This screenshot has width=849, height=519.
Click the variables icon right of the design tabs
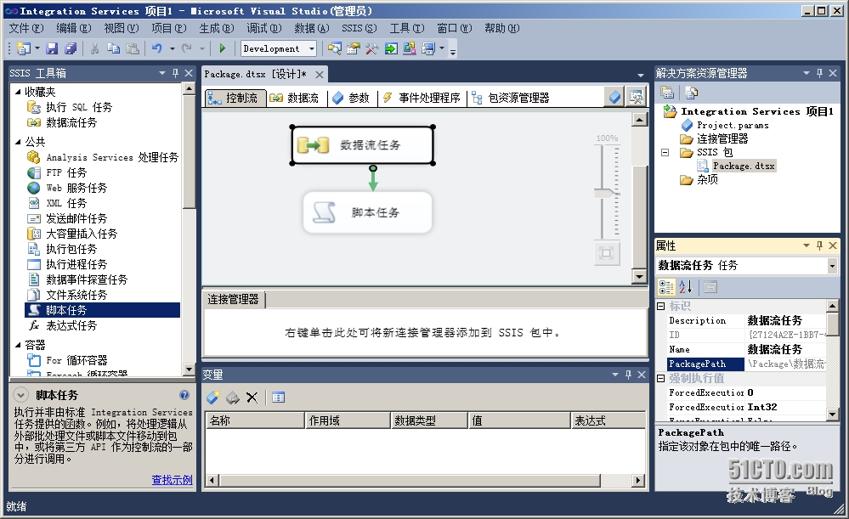[615, 97]
